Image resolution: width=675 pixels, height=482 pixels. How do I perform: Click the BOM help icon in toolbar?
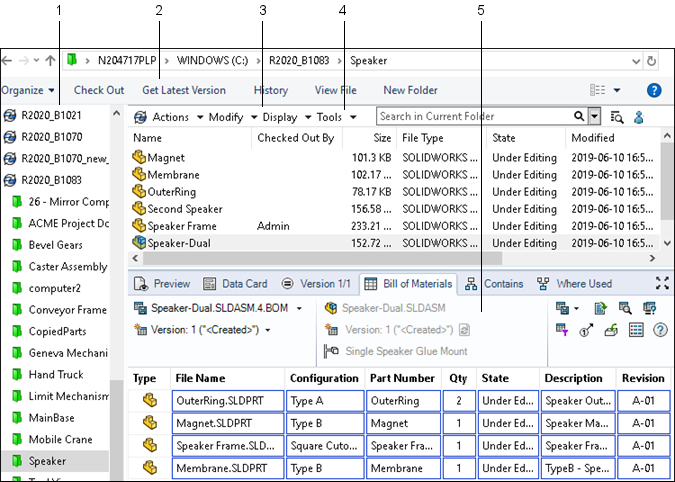(x=660, y=329)
